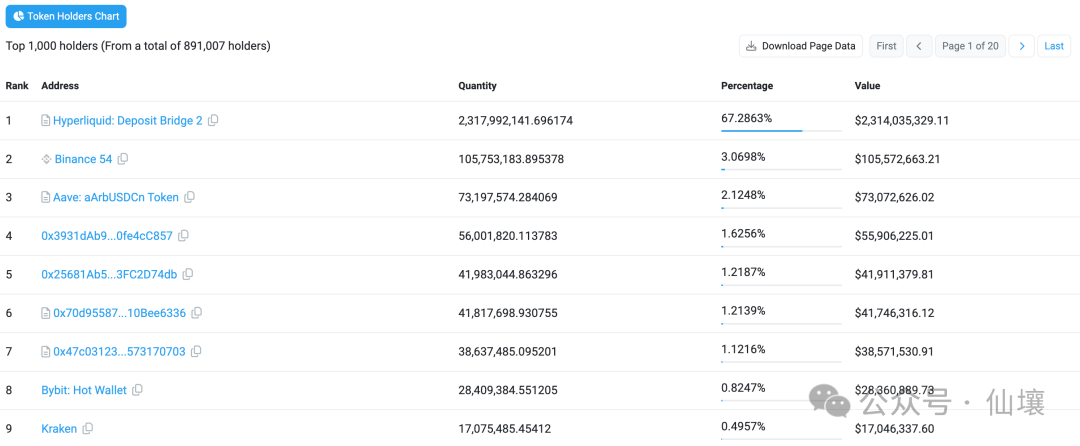Viewport: 1080px width, 446px height.
Task: Open Hyperliquid: Deposit Bridge 2 holder link
Action: (x=127, y=121)
